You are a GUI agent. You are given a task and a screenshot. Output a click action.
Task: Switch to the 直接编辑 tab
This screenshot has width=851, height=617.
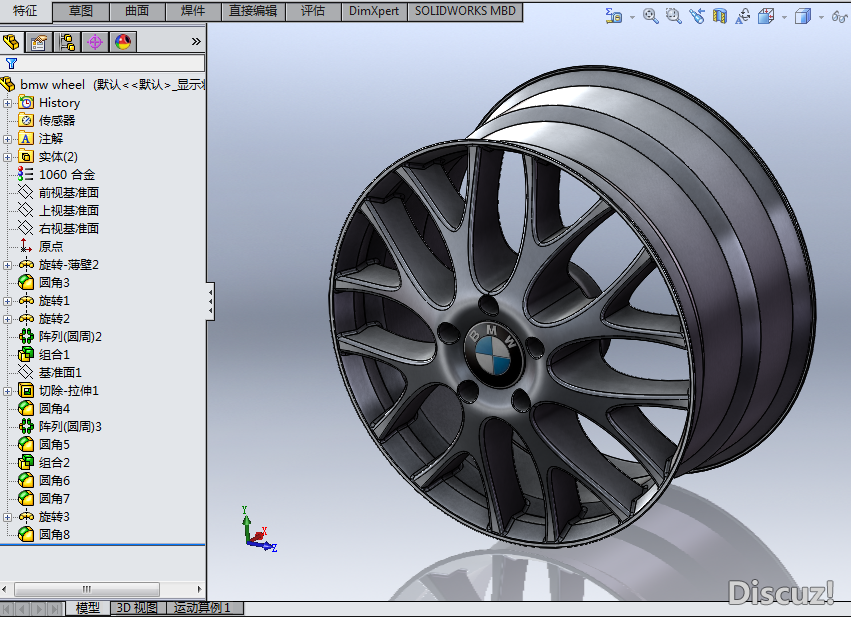click(253, 11)
